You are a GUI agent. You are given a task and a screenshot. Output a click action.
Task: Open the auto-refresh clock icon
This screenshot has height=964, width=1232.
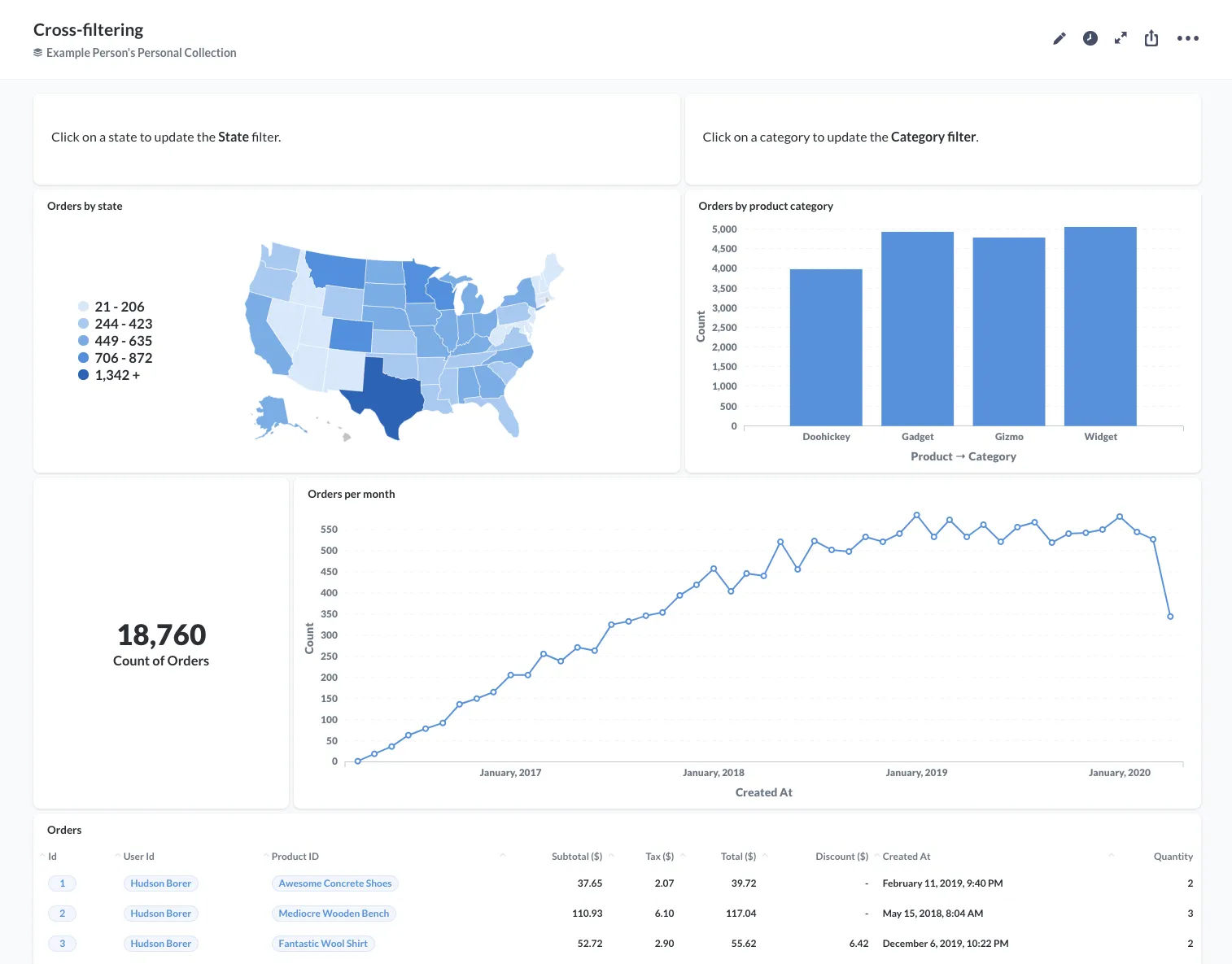pyautogui.click(x=1090, y=37)
